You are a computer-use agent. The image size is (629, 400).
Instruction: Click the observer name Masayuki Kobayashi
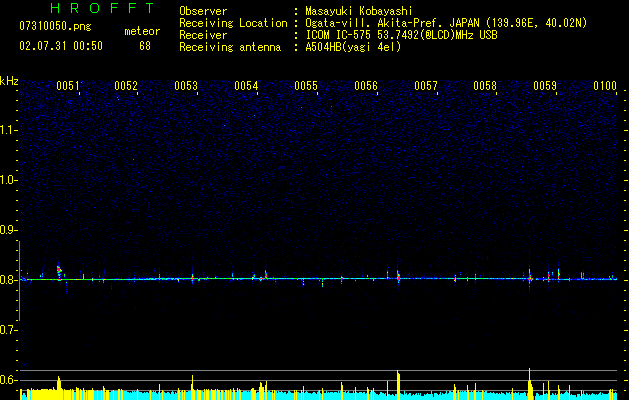[x=359, y=11]
